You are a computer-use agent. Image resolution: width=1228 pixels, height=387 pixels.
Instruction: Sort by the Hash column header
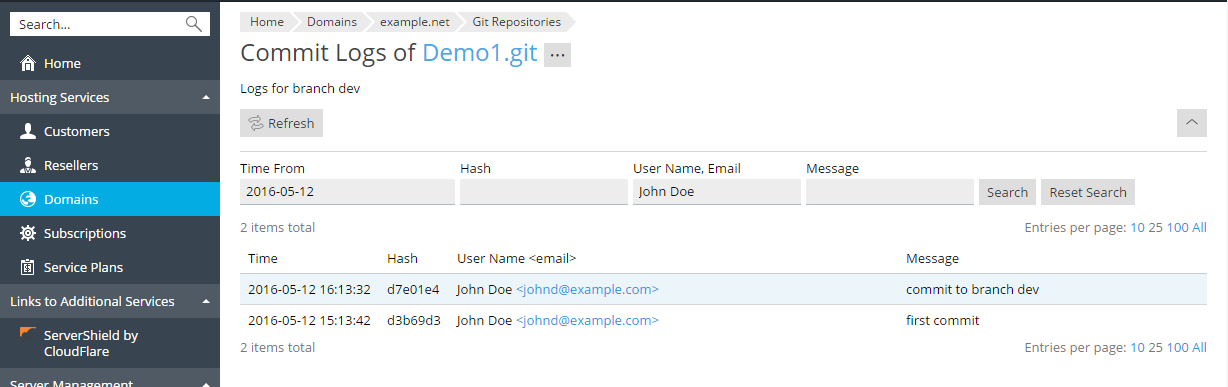402,258
